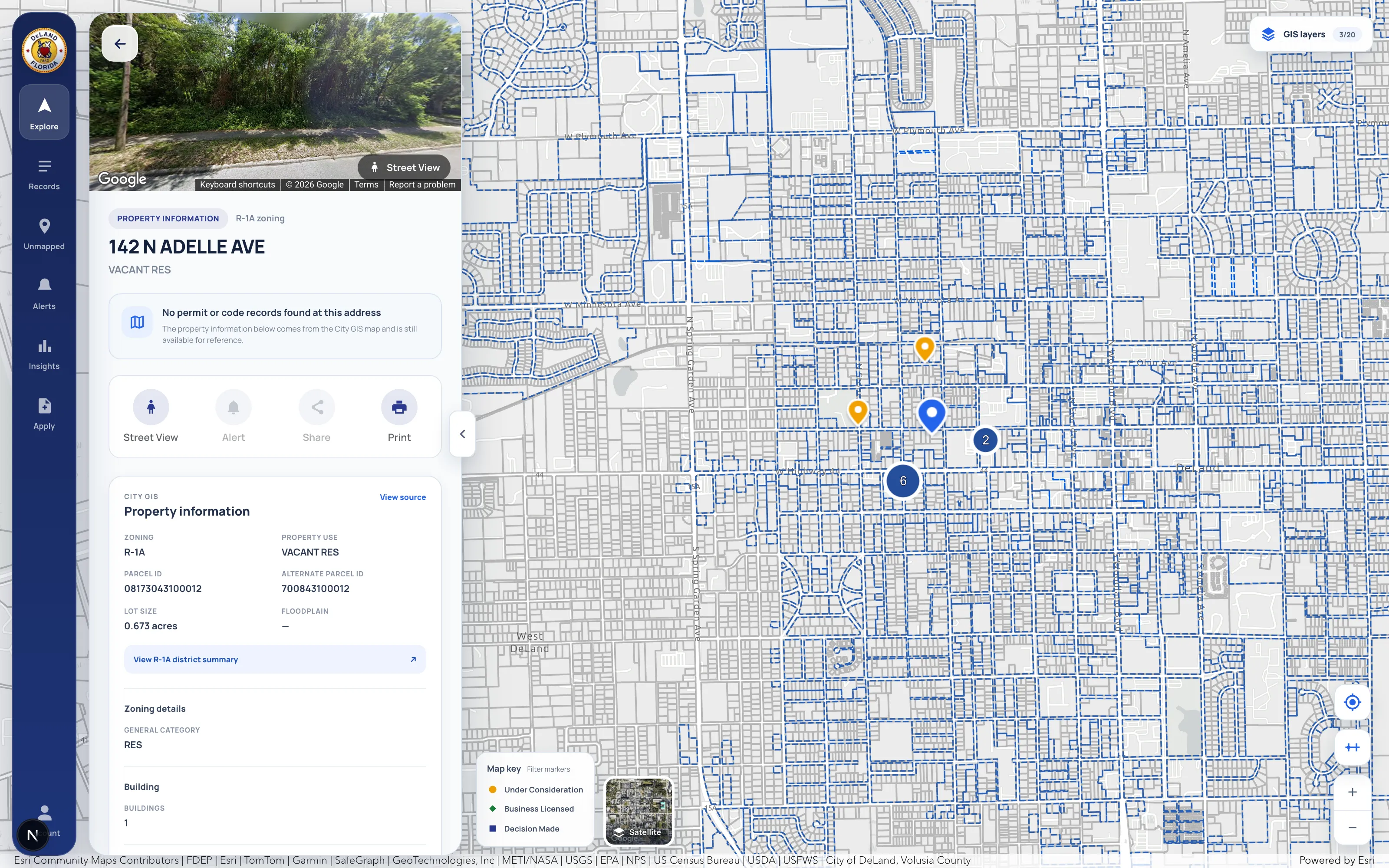Screen dimensions: 1389x868
Task: Click the upper orange map marker
Action: pyautogui.click(x=925, y=349)
